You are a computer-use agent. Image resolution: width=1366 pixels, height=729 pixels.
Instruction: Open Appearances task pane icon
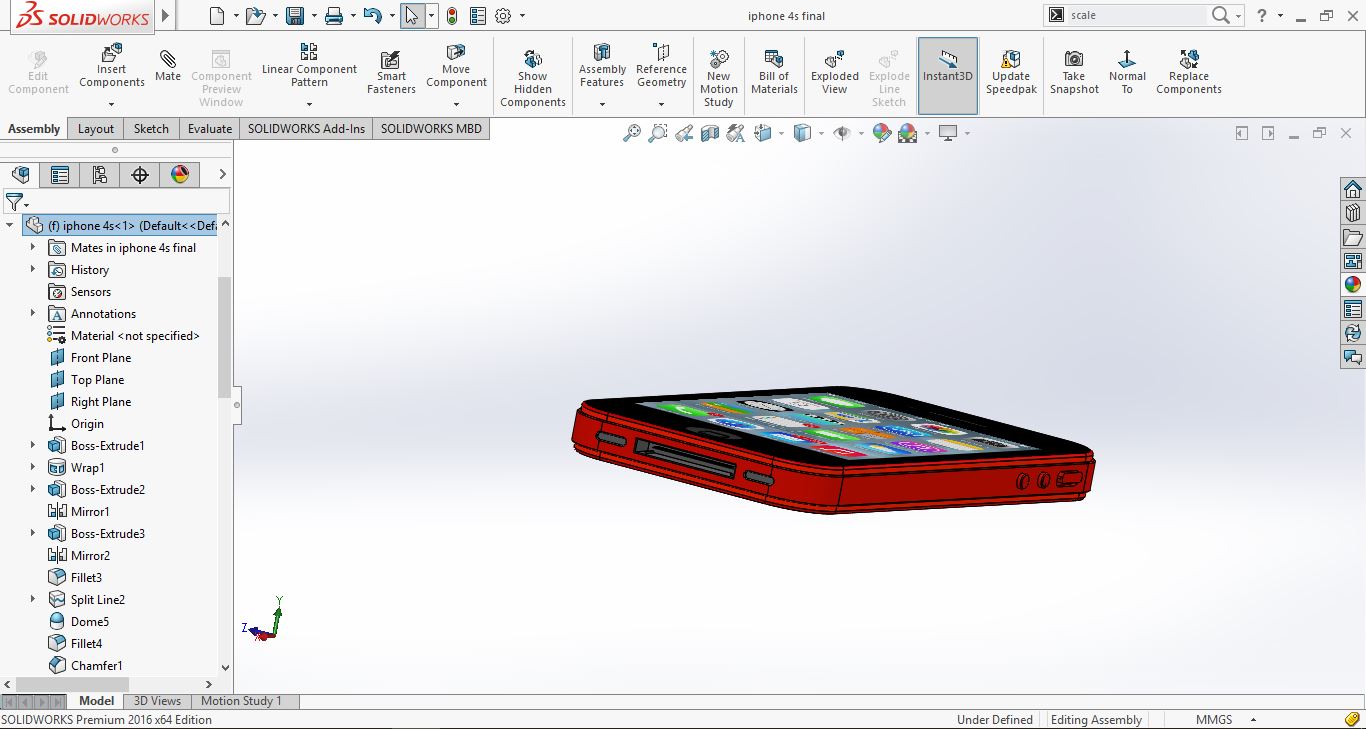[1353, 285]
